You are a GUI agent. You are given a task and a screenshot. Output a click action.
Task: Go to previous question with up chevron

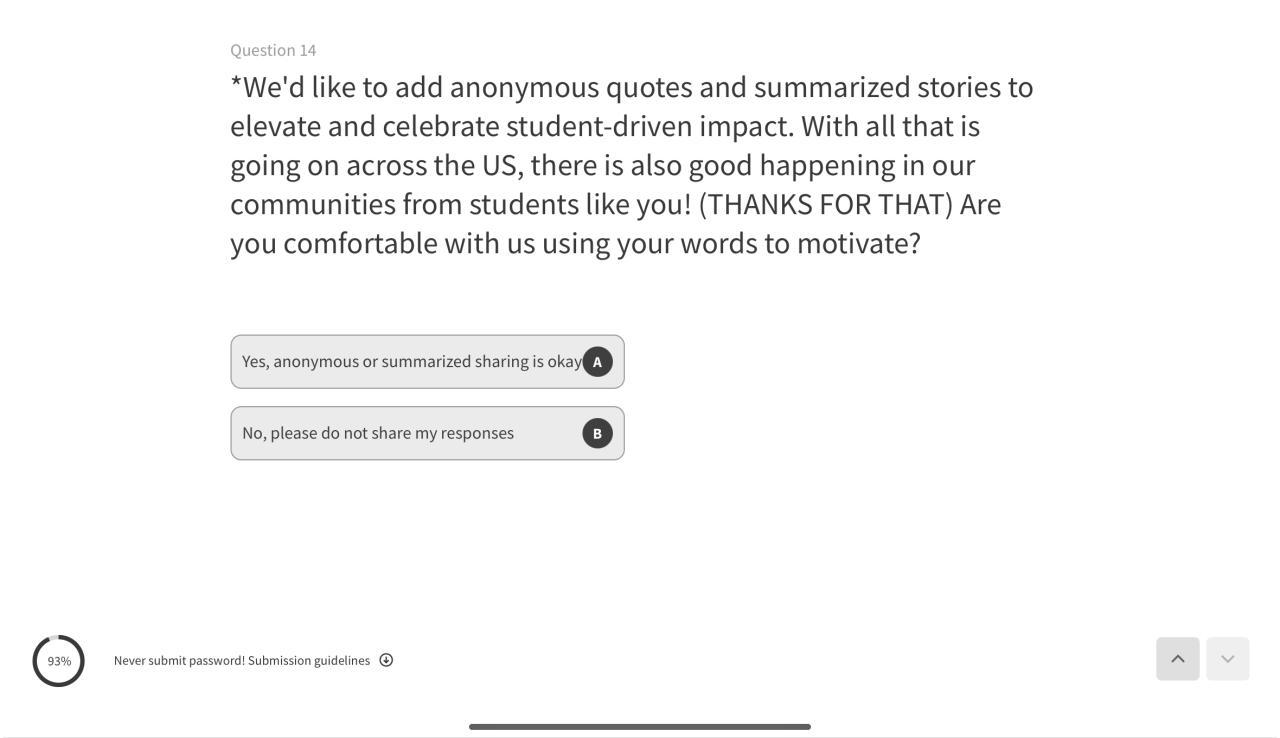coord(1177,659)
